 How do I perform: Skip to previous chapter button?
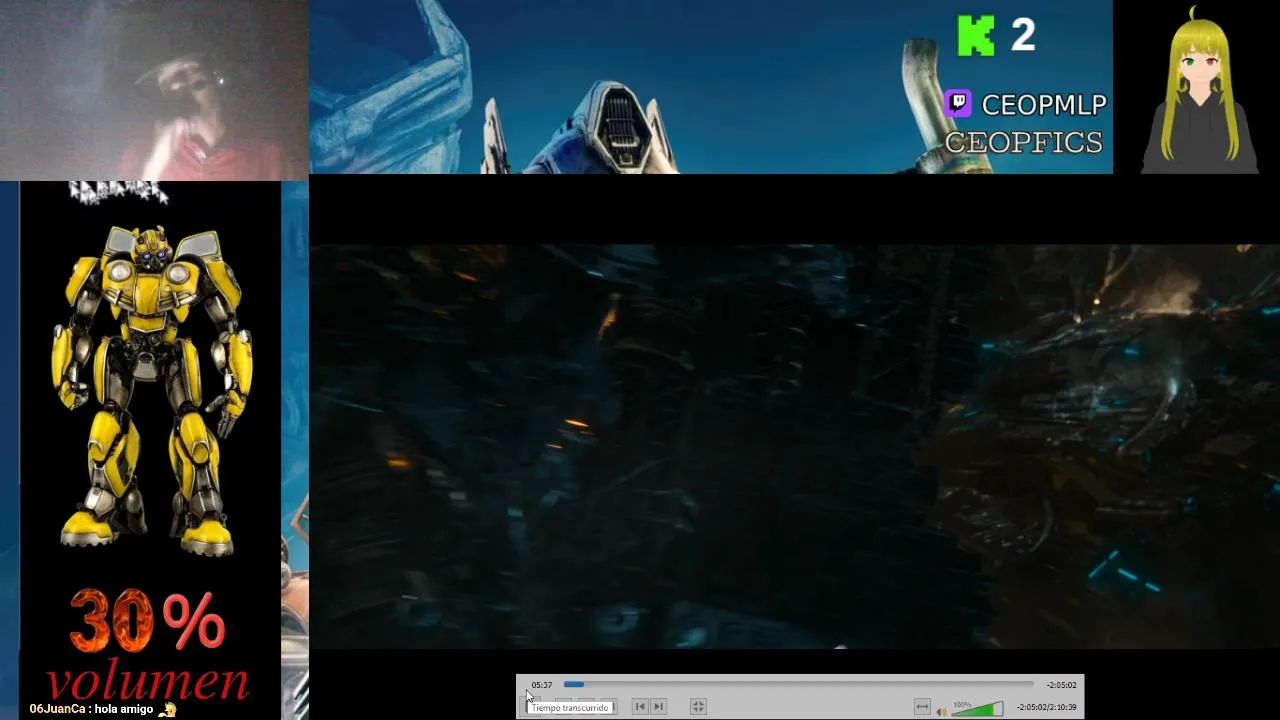(640, 706)
